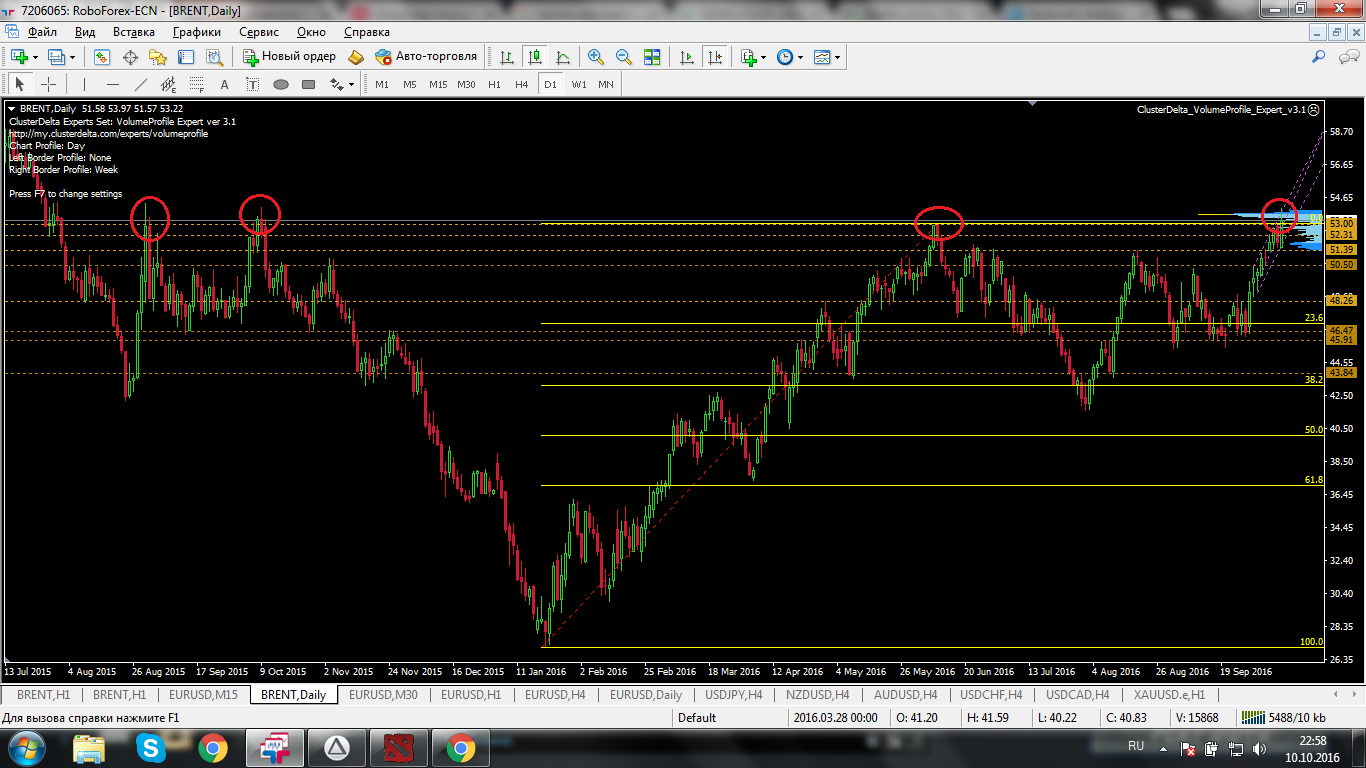Expand the Arrows objects dropdown
Screen dimensions: 1366x768
coord(351,84)
